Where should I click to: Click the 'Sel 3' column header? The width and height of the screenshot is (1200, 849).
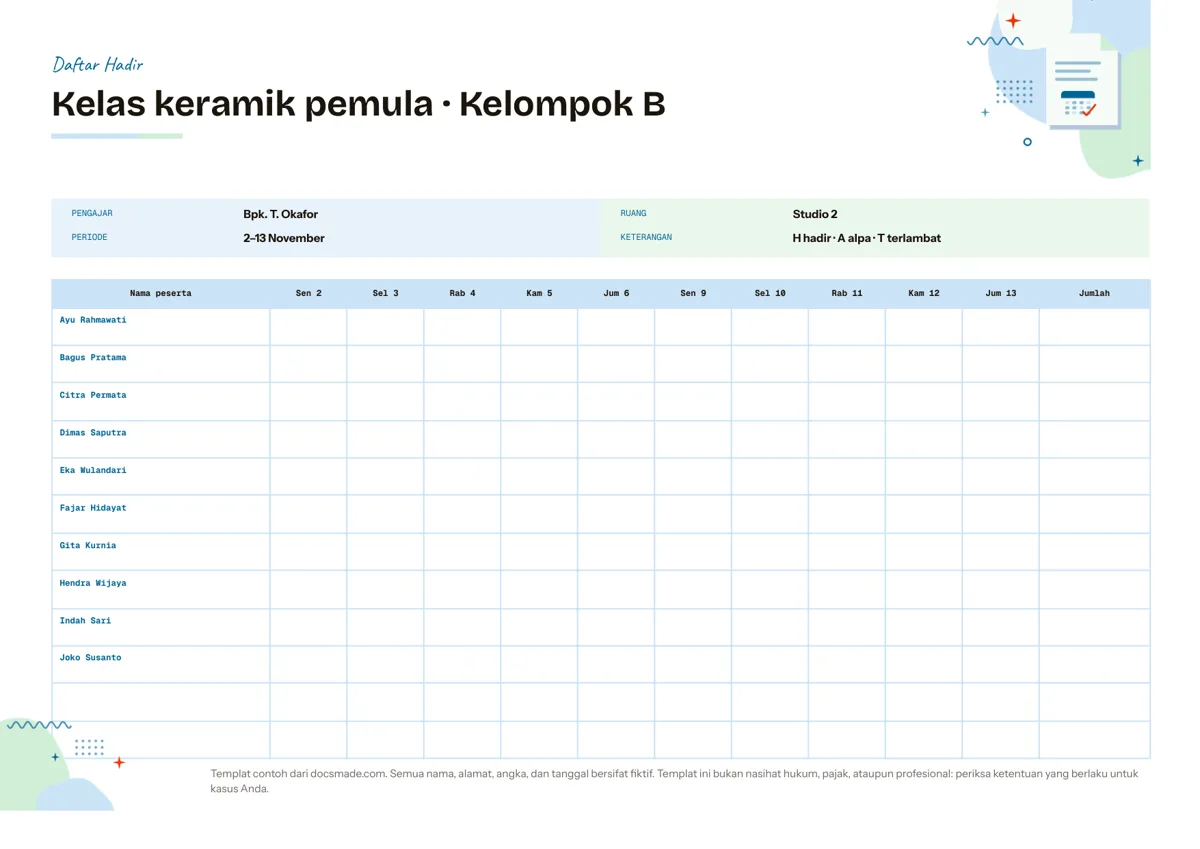386,294
